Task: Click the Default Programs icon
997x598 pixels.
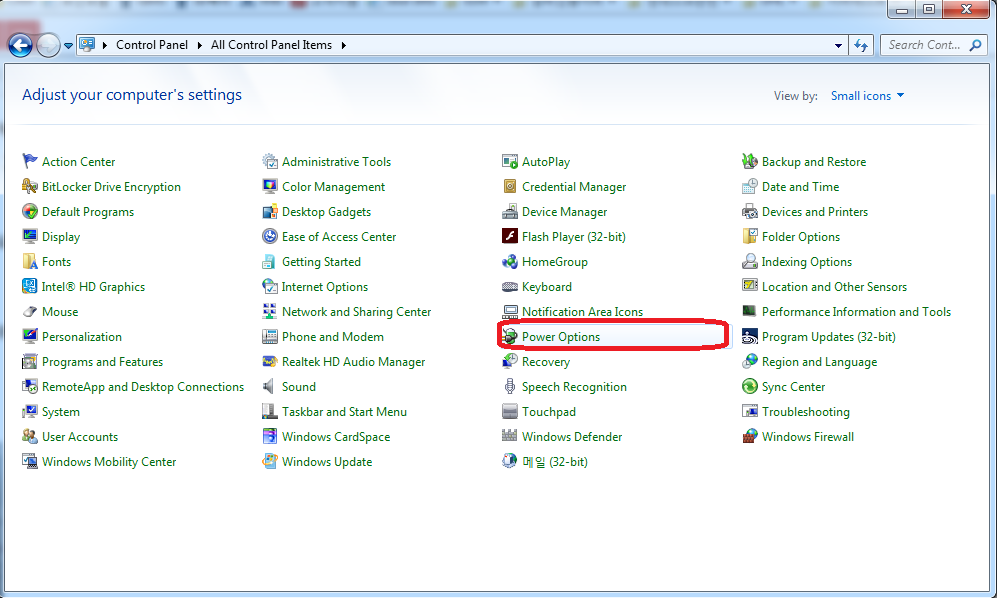Action: point(29,211)
